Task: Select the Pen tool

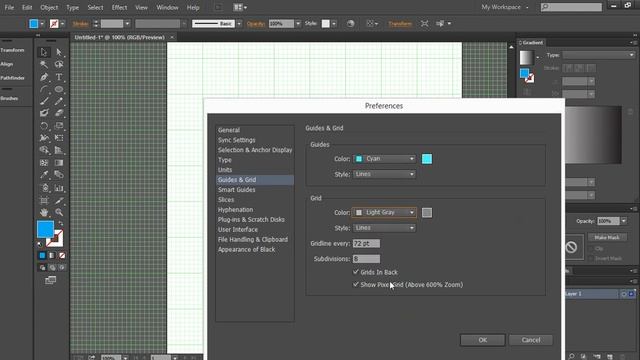Action: pyautogui.click(x=44, y=77)
